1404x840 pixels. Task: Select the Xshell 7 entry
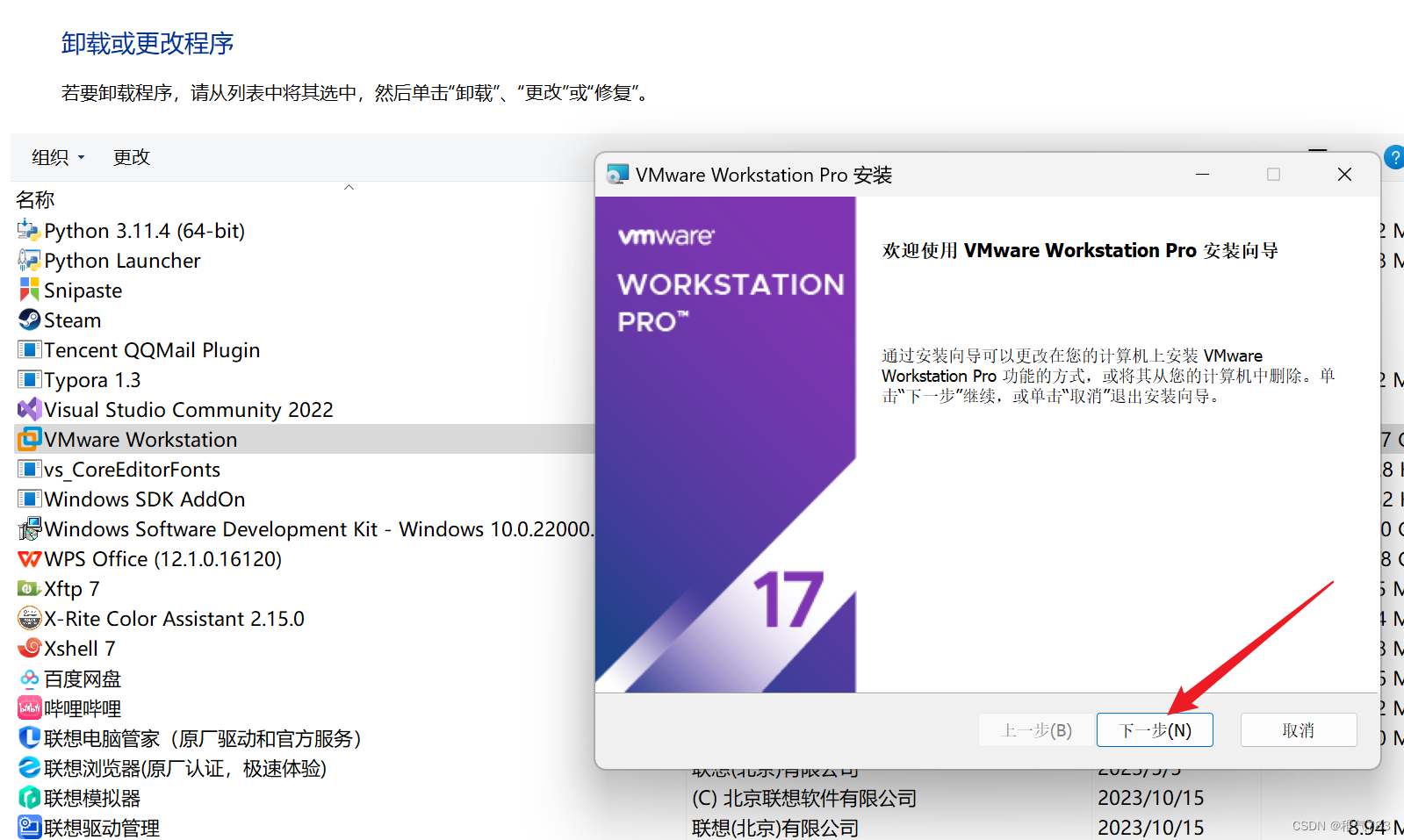click(x=79, y=649)
